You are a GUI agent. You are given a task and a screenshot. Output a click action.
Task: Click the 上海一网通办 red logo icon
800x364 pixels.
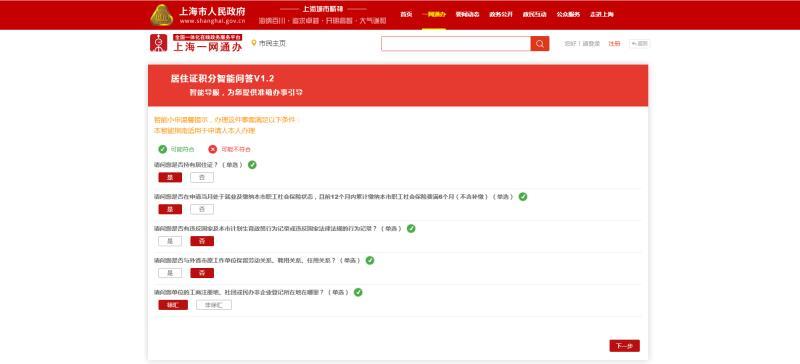click(x=158, y=43)
